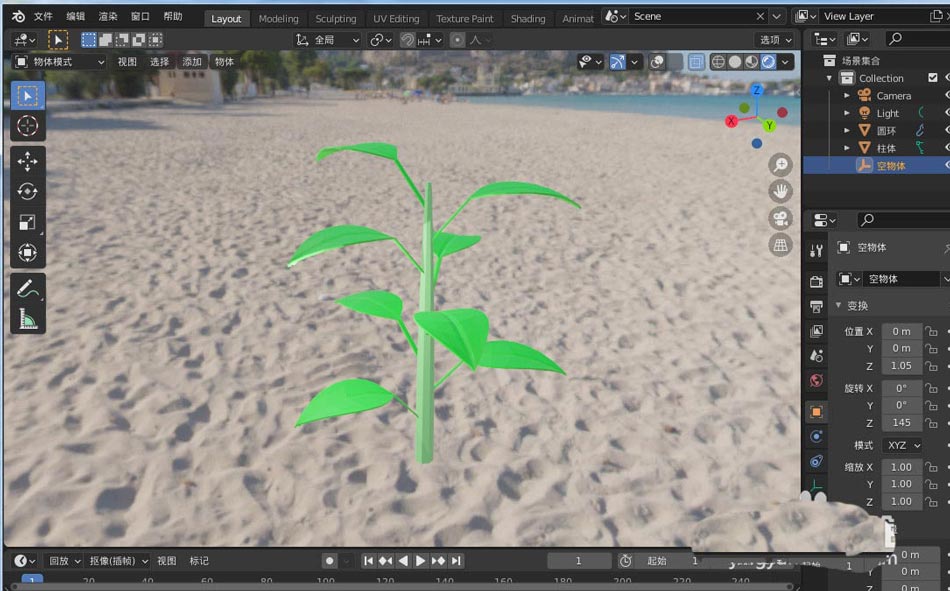Click the Y axis on the navigation gizmo
This screenshot has width=950, height=591.
pos(769,125)
